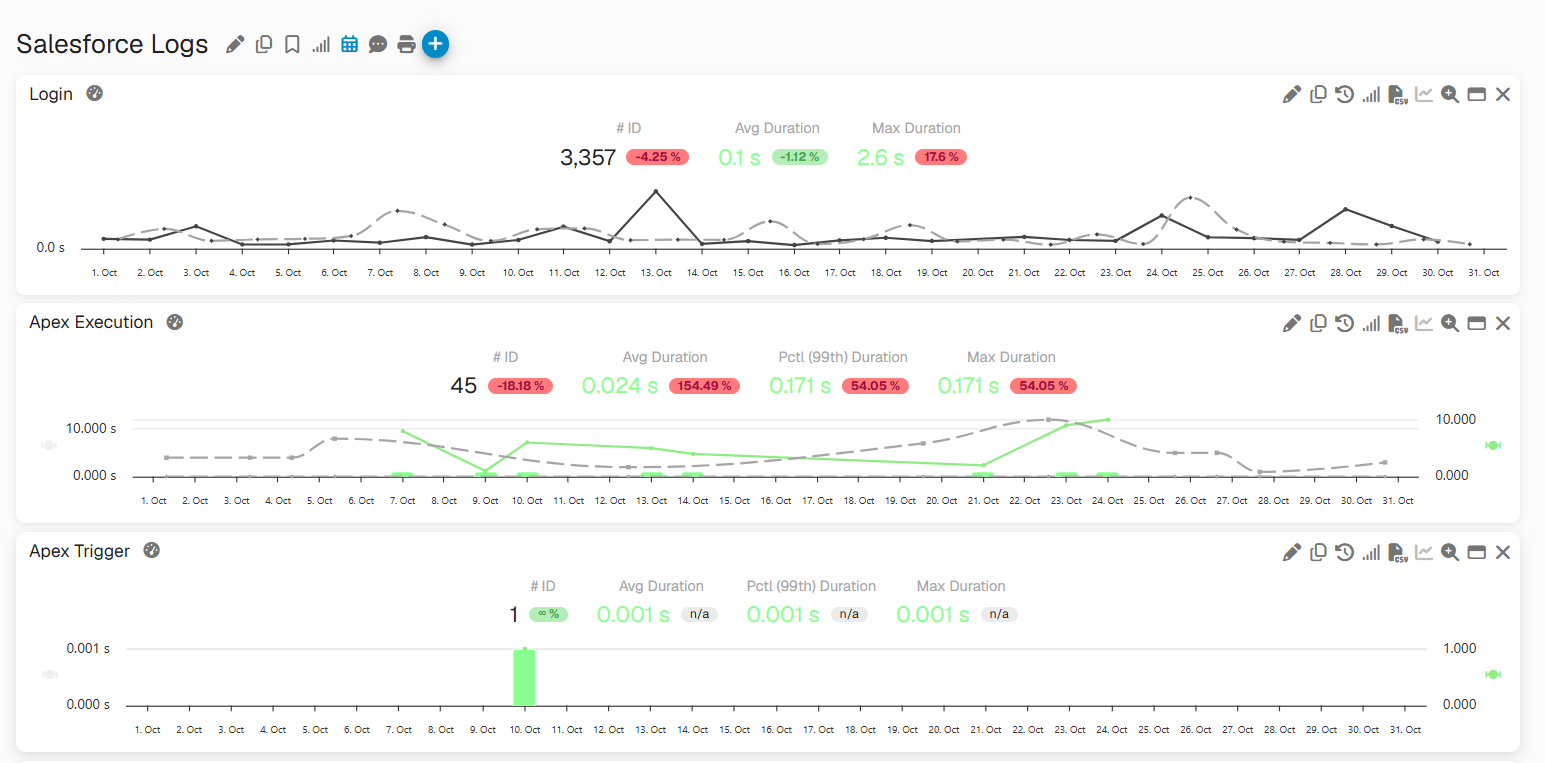Maximize the Login widget panel

pyautogui.click(x=1476, y=94)
